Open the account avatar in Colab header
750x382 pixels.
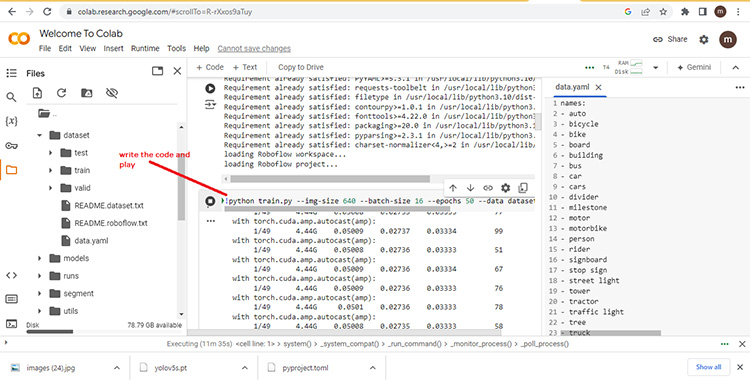728,40
